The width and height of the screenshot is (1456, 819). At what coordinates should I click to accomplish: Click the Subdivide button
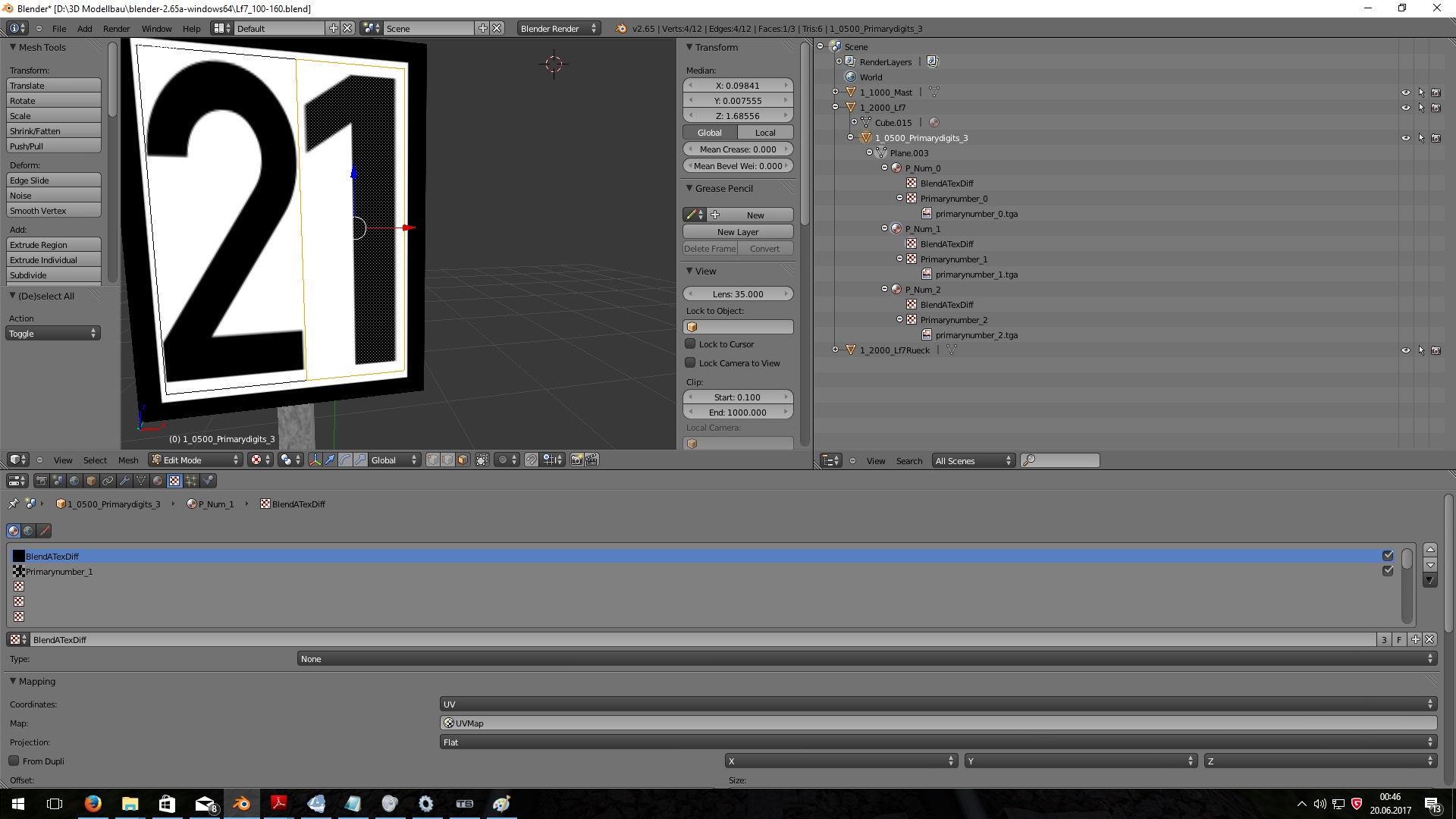[53, 275]
